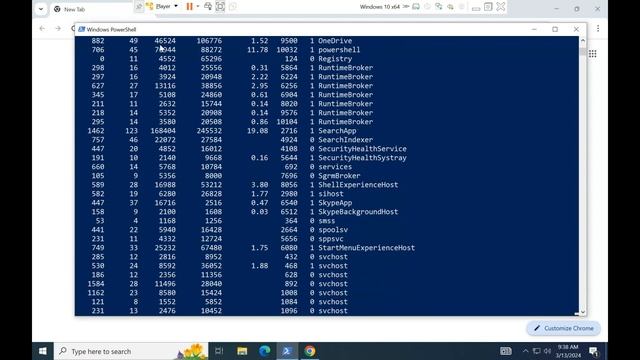This screenshot has height=360, width=640.
Task: Click the SearchApp process name
Action: coord(337,131)
